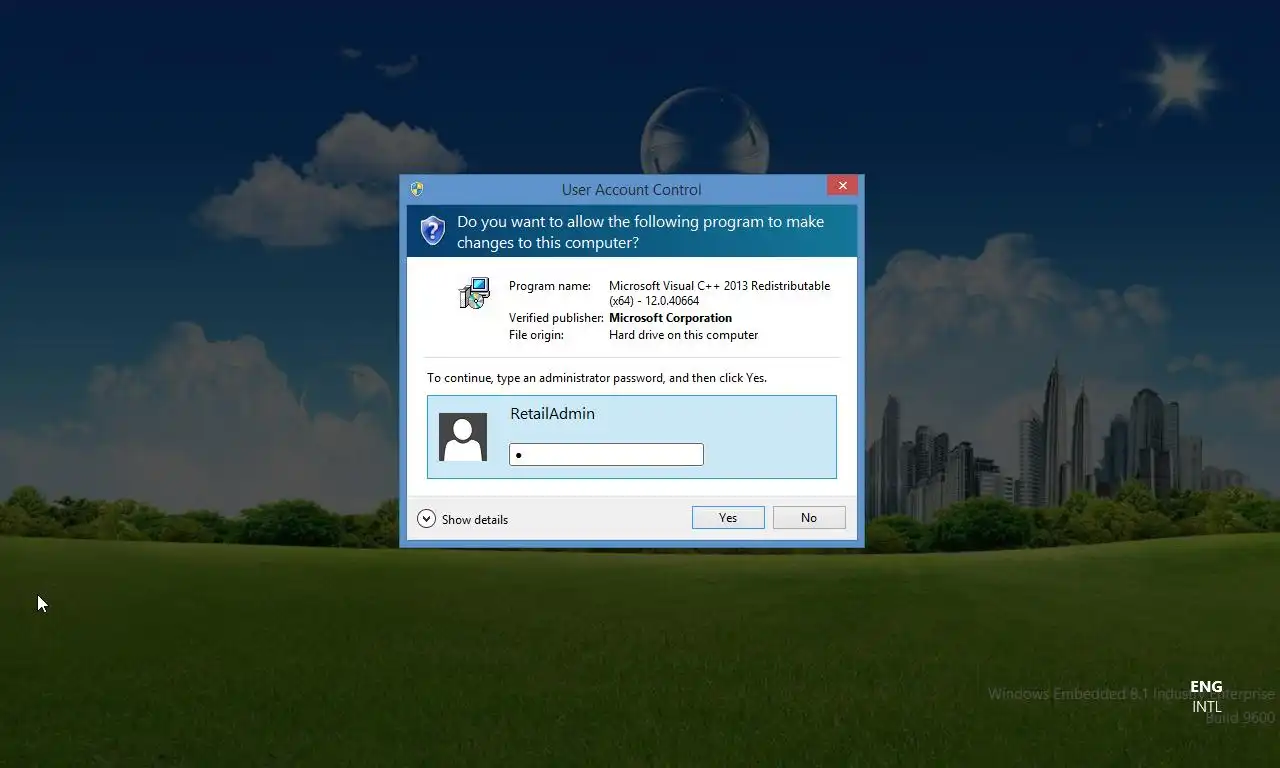Image resolution: width=1280 pixels, height=768 pixels.
Task: Click No to deny changes
Action: point(809,517)
